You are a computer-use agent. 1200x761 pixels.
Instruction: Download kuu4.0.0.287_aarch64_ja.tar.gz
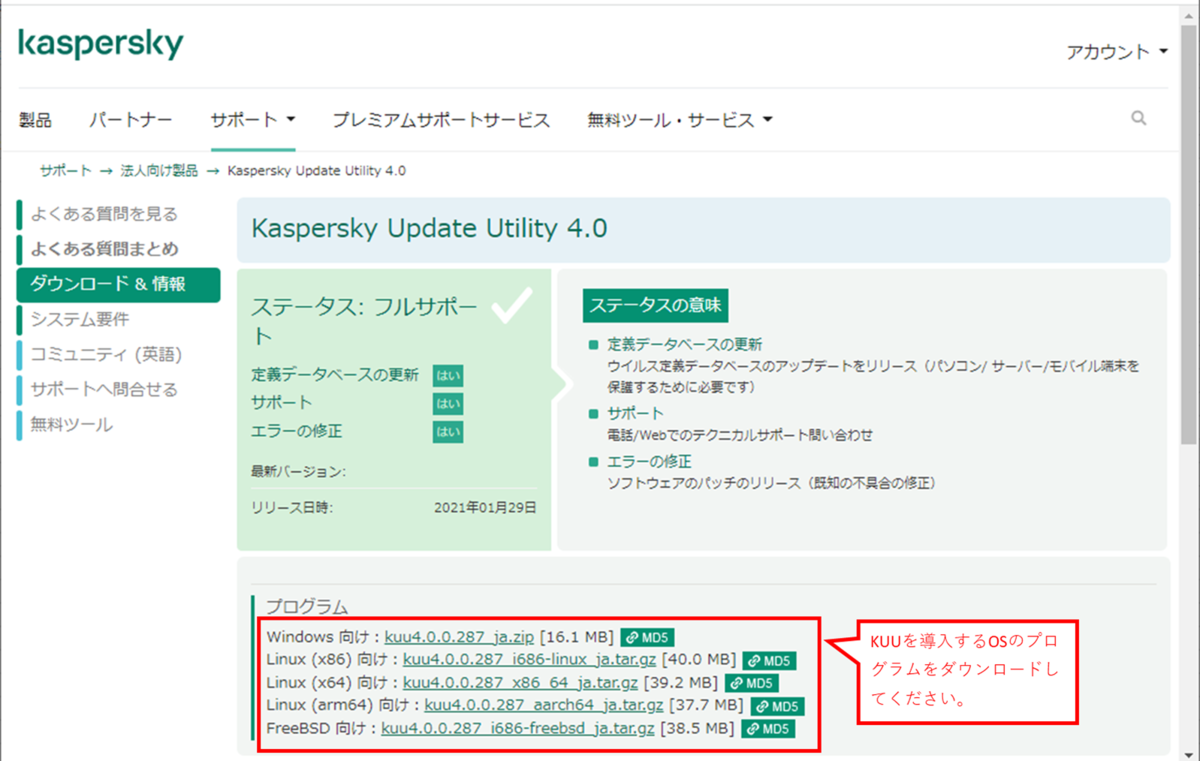tap(544, 706)
